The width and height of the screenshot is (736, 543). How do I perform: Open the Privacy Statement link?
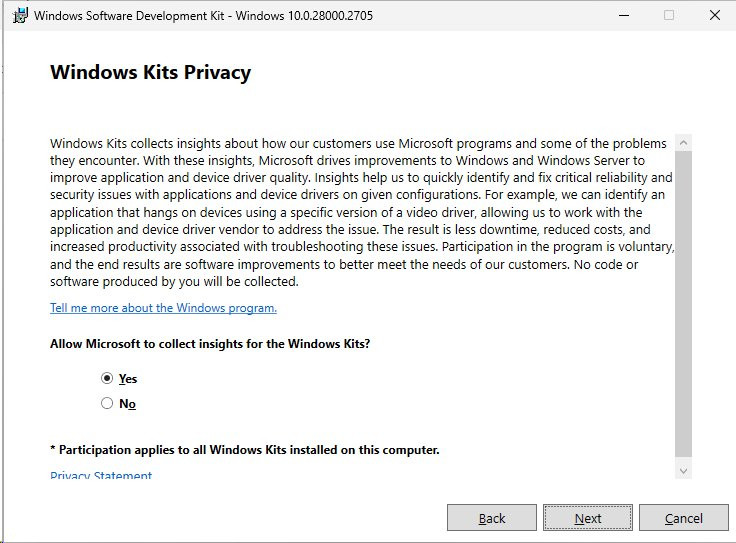pyautogui.click(x=101, y=474)
